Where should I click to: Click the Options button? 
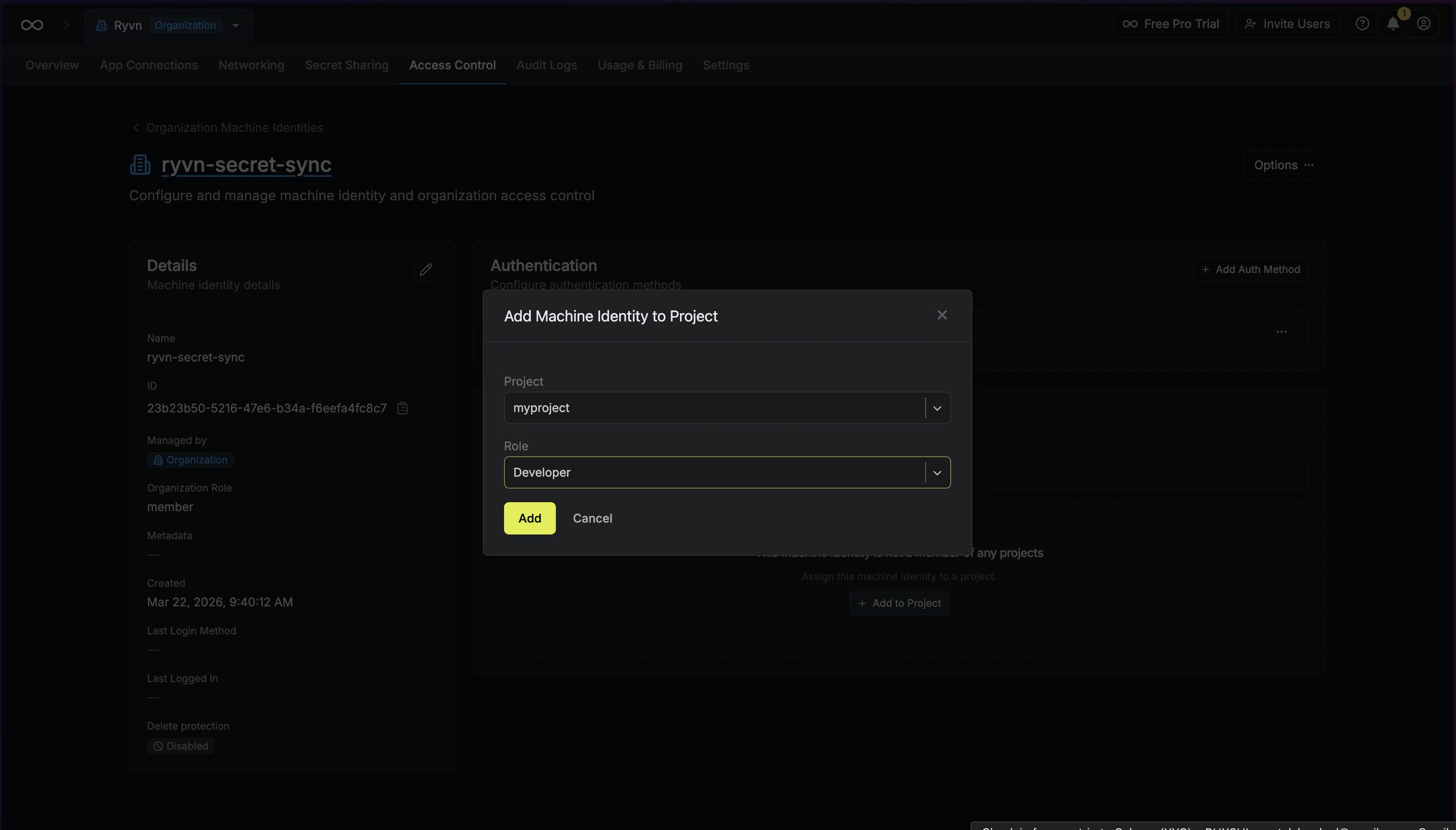[1284, 165]
